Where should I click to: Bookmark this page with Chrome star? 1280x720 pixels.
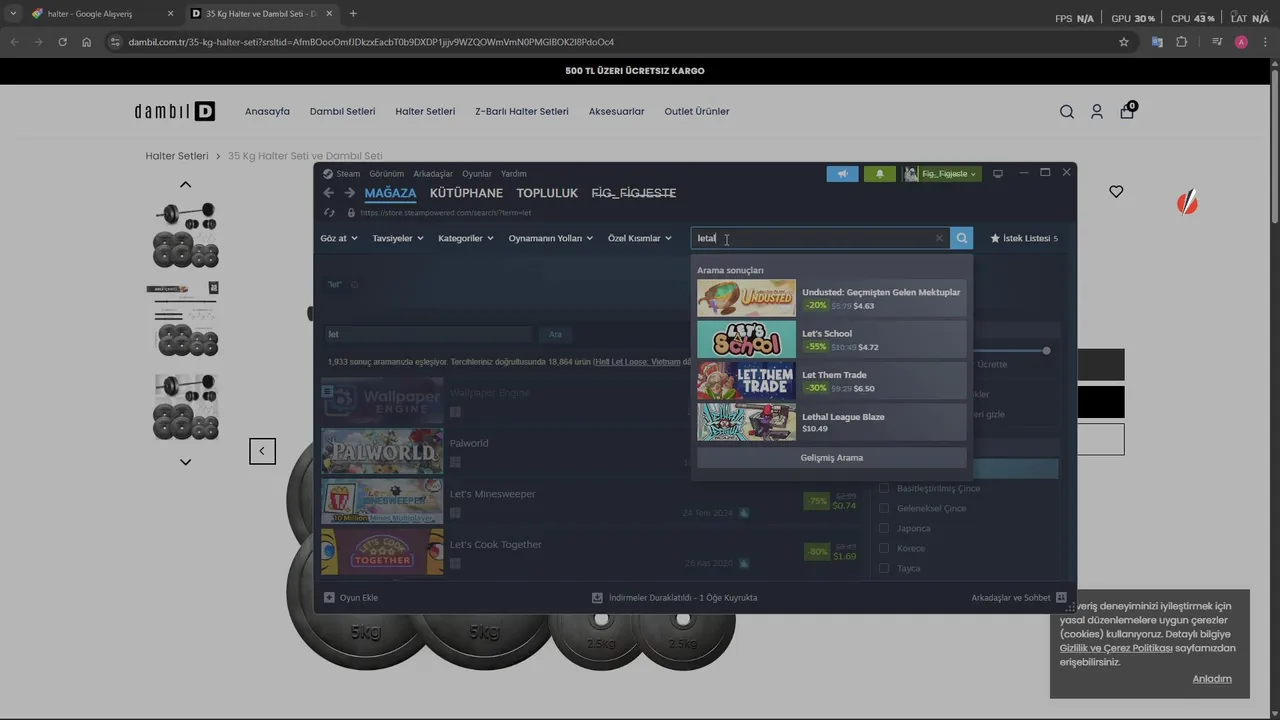click(x=1124, y=42)
